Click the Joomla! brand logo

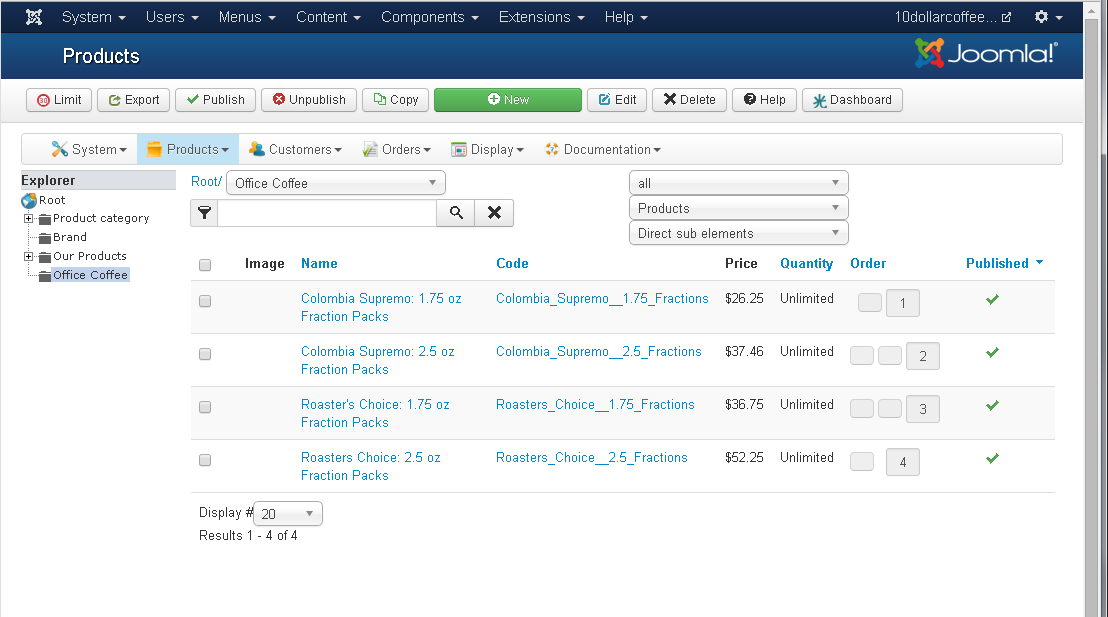pos(986,53)
